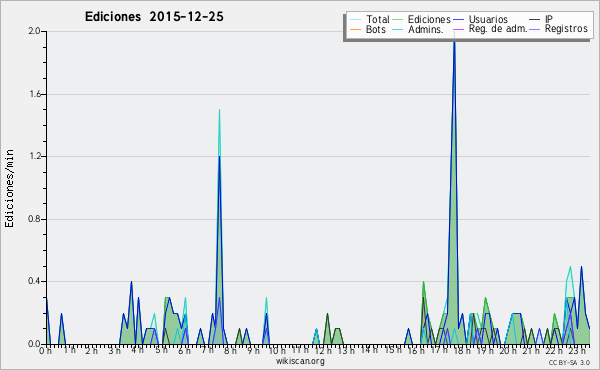Click the '0.0' y-axis value
600x370 pixels.
[34, 344]
